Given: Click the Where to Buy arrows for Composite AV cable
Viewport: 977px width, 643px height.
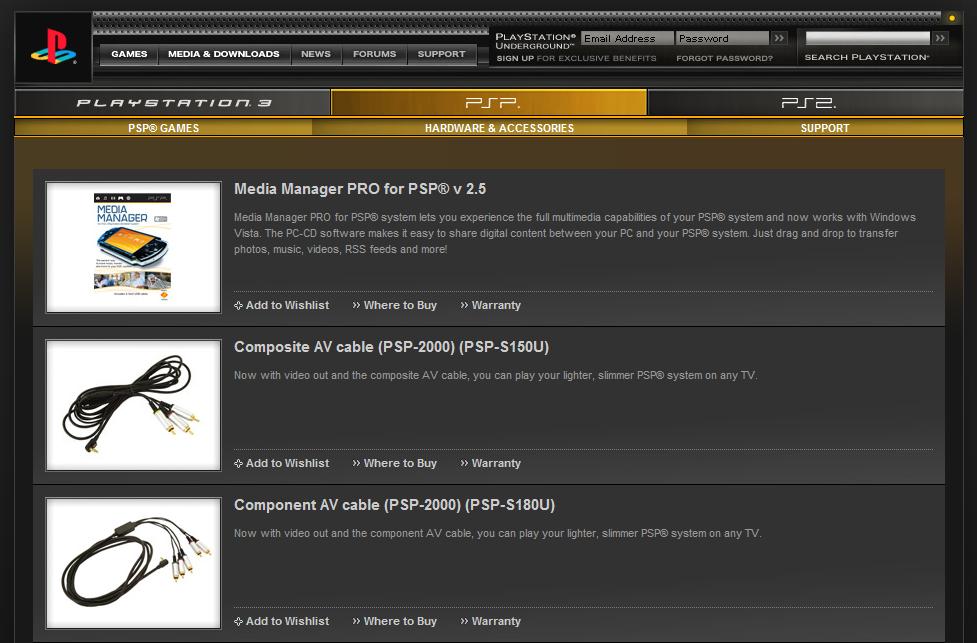Looking at the screenshot, I should click(355, 463).
